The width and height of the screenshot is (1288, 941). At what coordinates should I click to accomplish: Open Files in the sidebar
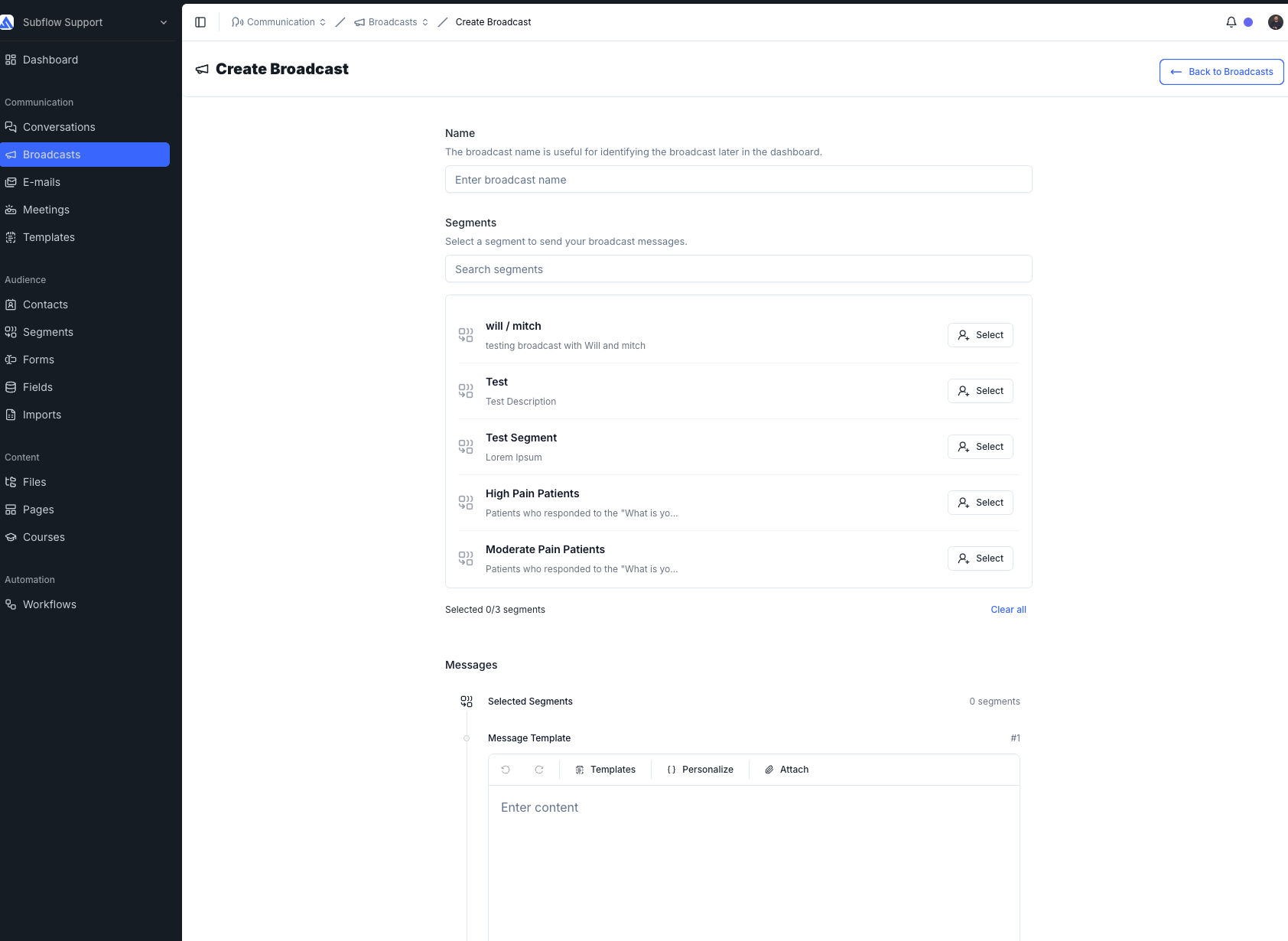tap(85, 482)
